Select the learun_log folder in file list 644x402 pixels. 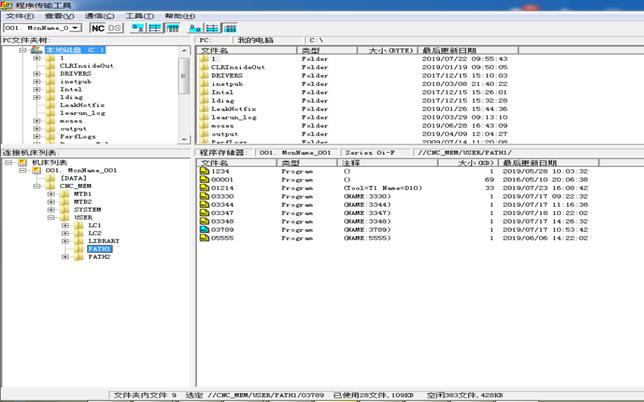click(x=234, y=117)
